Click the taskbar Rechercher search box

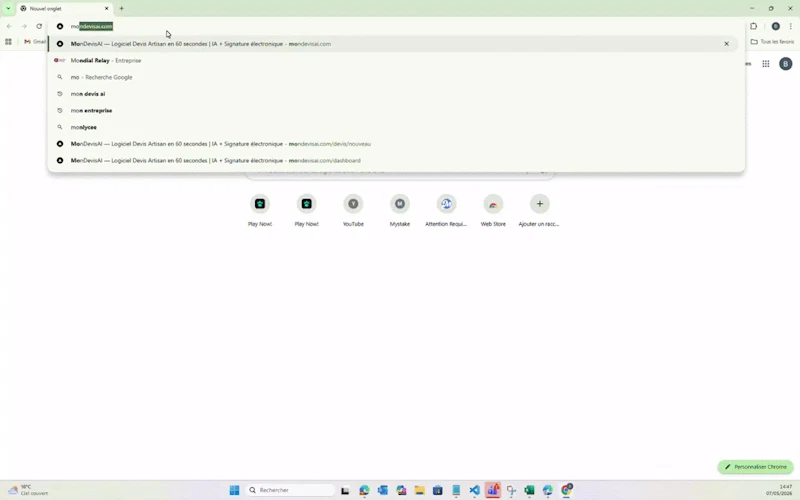click(x=289, y=490)
